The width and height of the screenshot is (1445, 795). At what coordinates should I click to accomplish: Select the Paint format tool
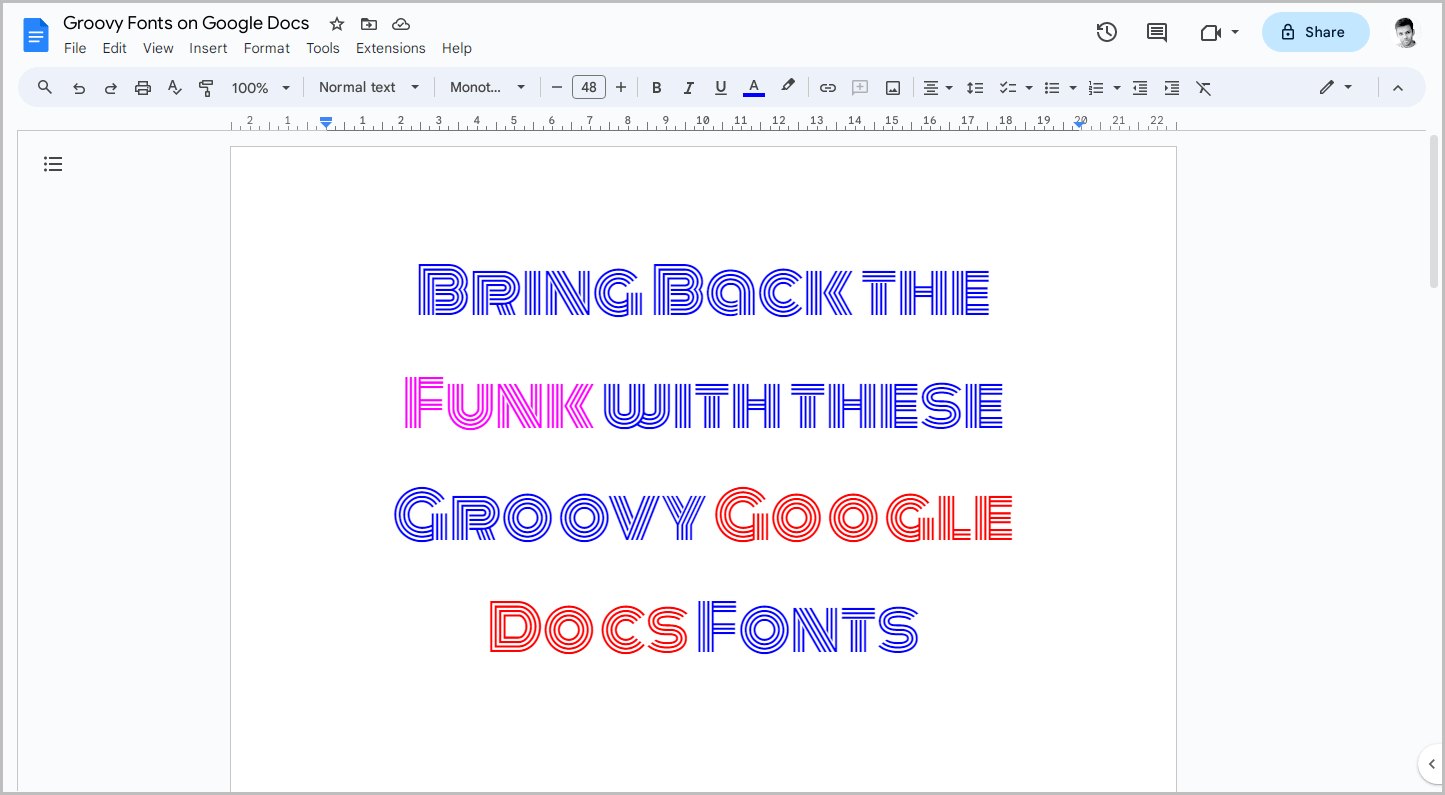coord(206,87)
